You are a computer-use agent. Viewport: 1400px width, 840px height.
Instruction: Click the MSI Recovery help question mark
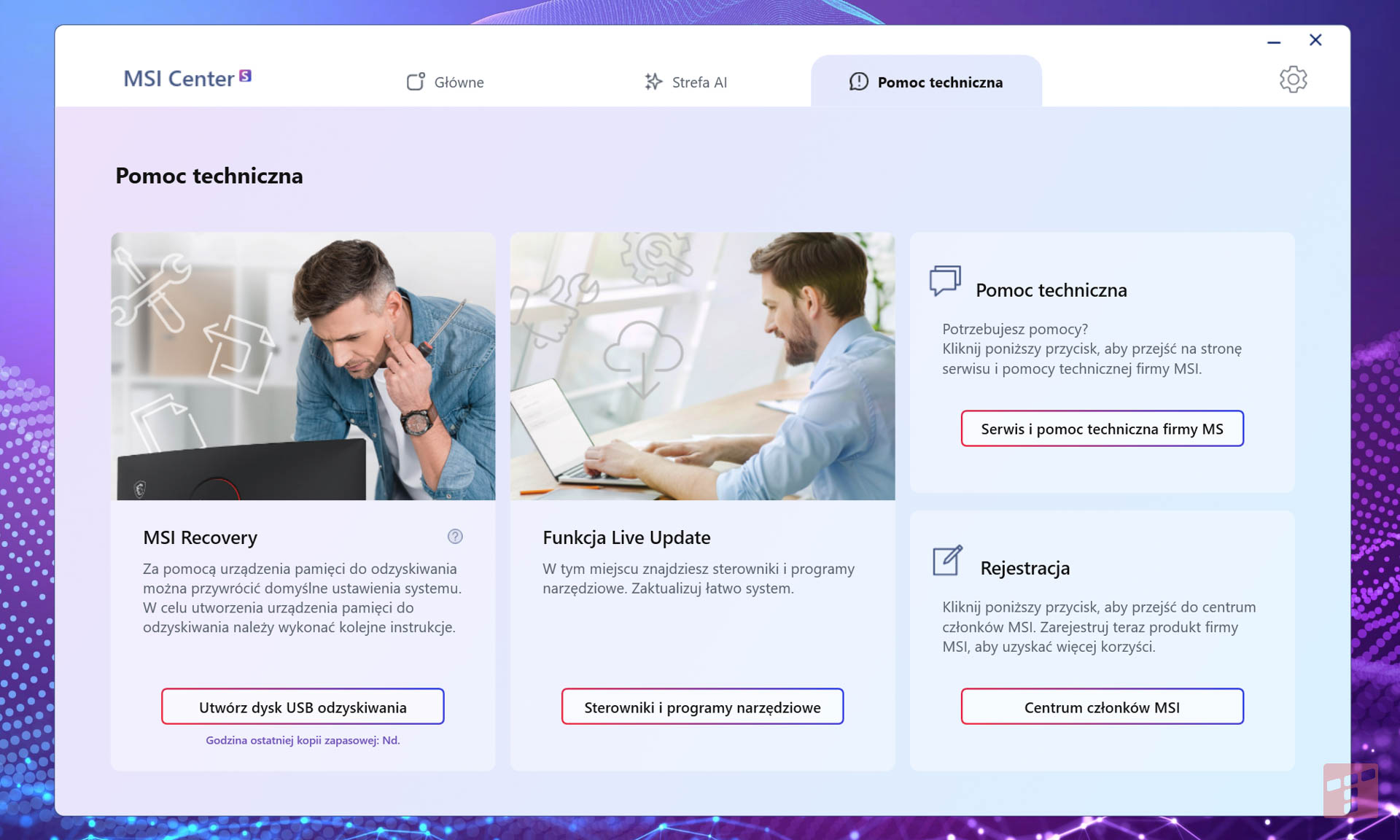coord(455,537)
